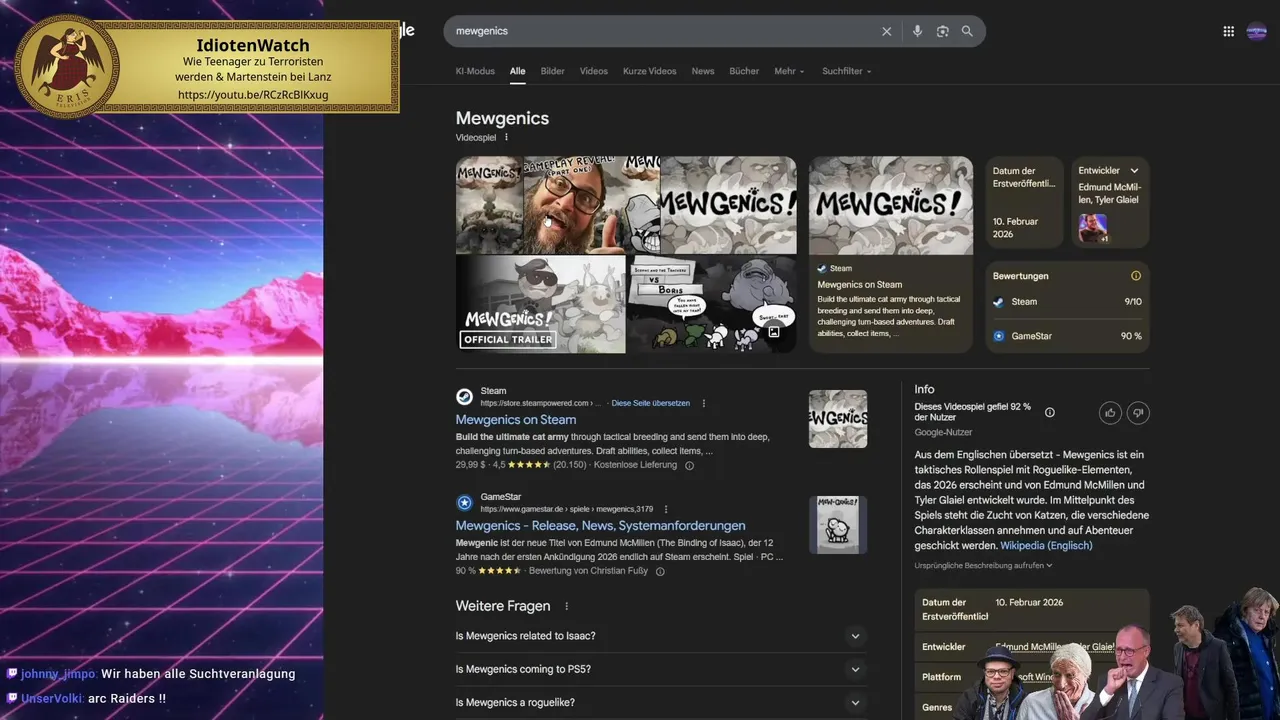Start voice search with microphone icon
This screenshot has width=1280, height=720.
(x=917, y=31)
